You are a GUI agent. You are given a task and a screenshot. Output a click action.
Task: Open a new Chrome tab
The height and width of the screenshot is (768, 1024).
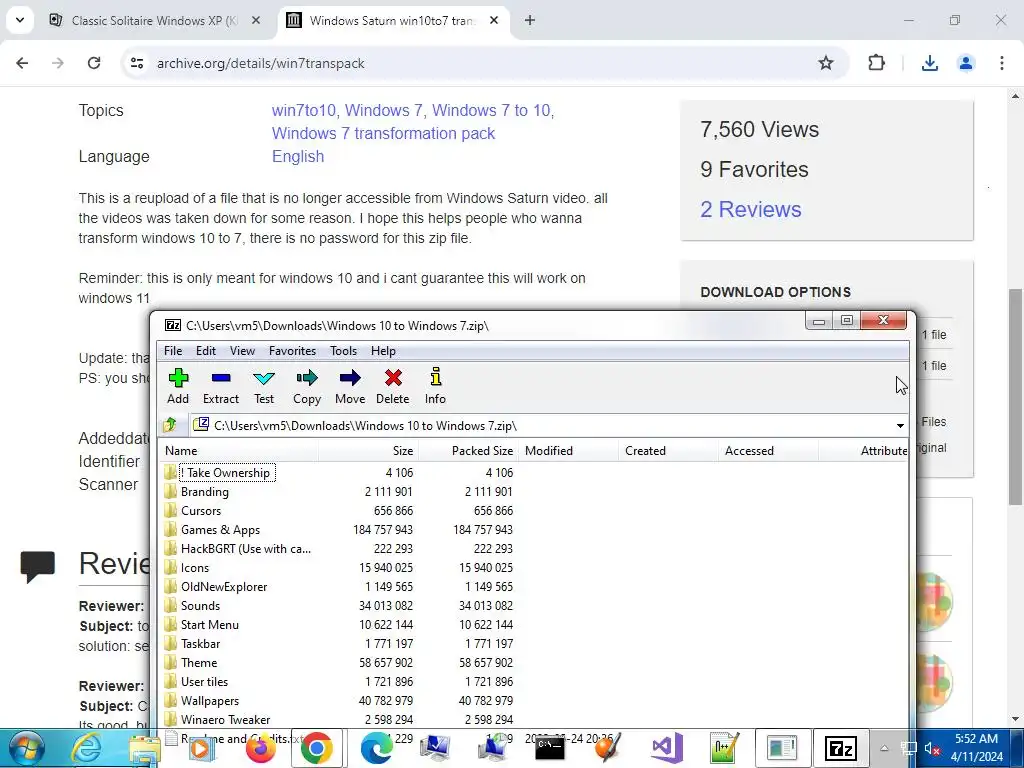coord(530,20)
